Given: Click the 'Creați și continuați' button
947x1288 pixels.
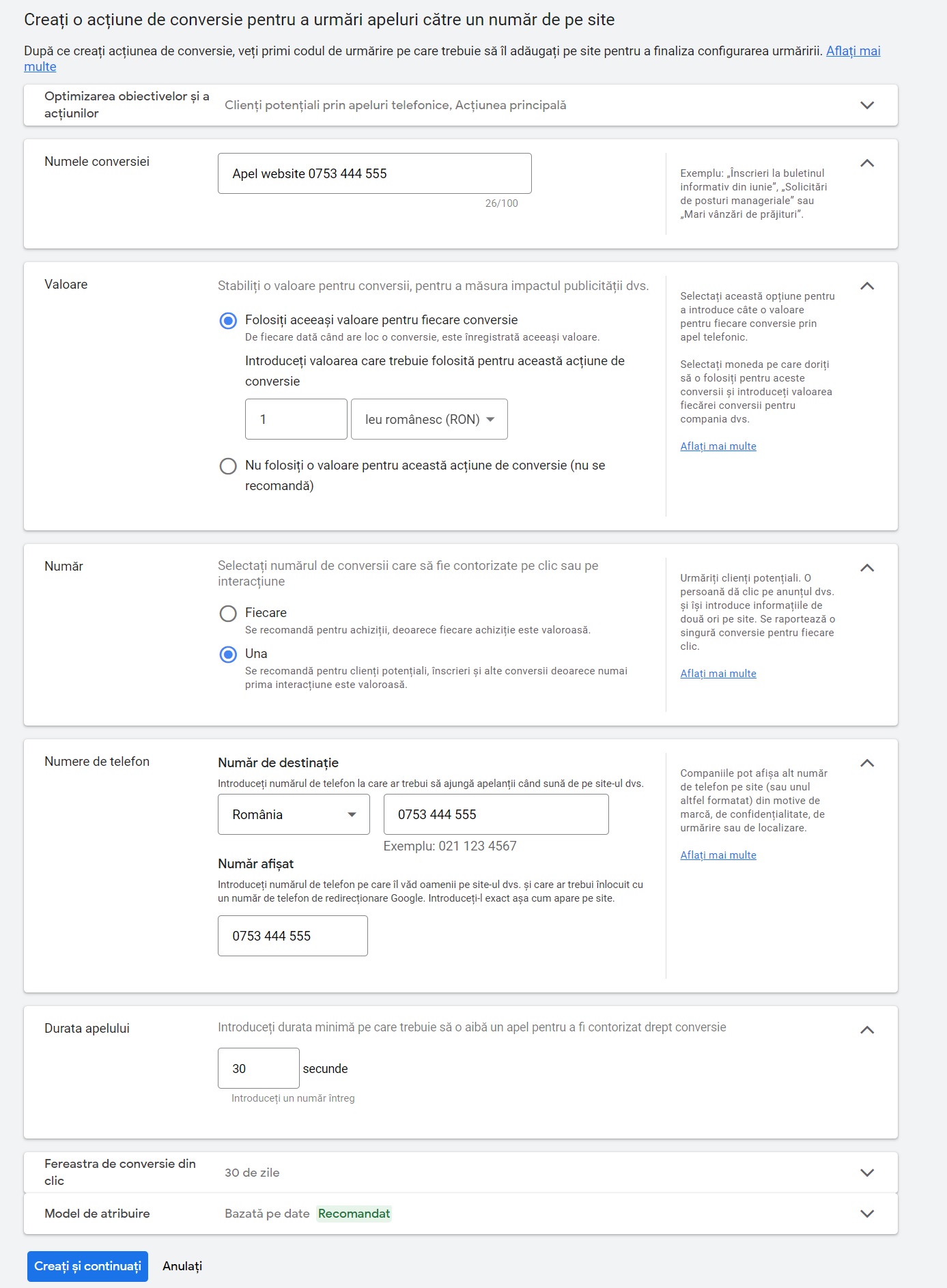Looking at the screenshot, I should click(87, 1266).
